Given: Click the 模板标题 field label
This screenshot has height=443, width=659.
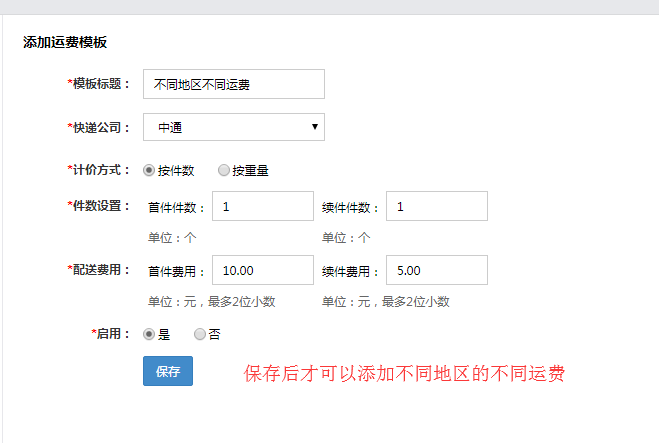Looking at the screenshot, I should pos(99,84).
